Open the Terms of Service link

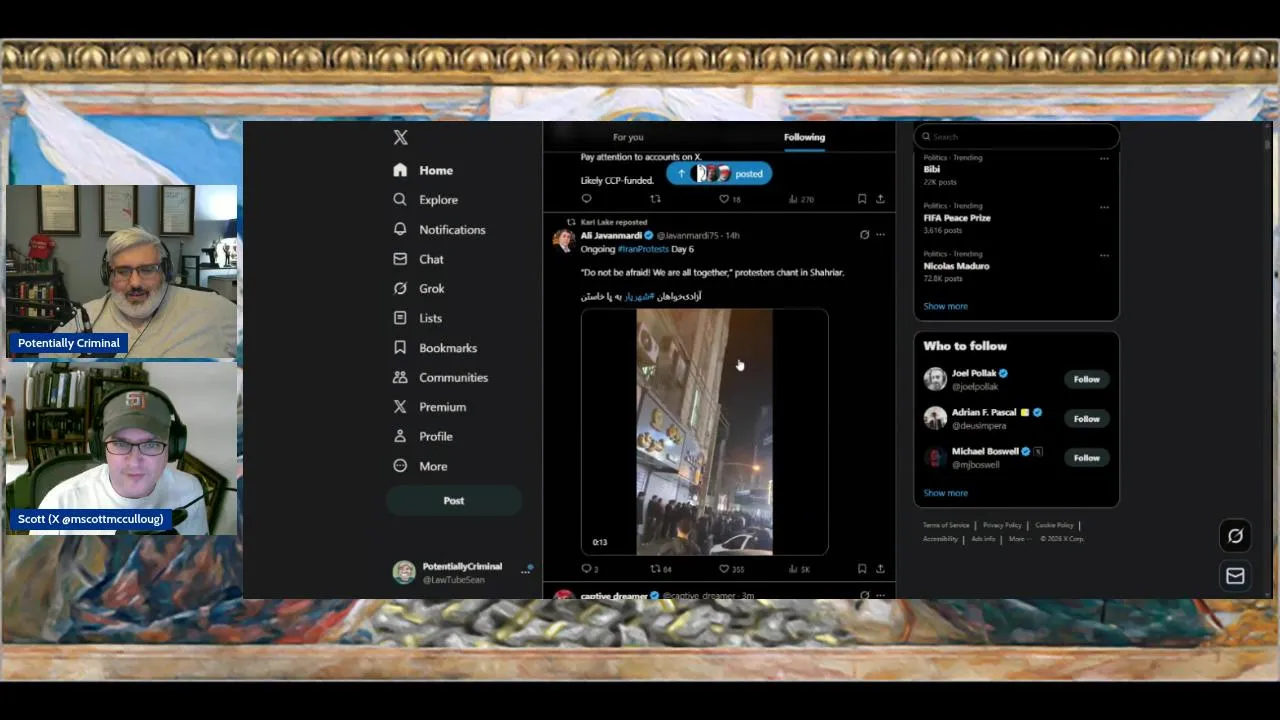coord(946,525)
